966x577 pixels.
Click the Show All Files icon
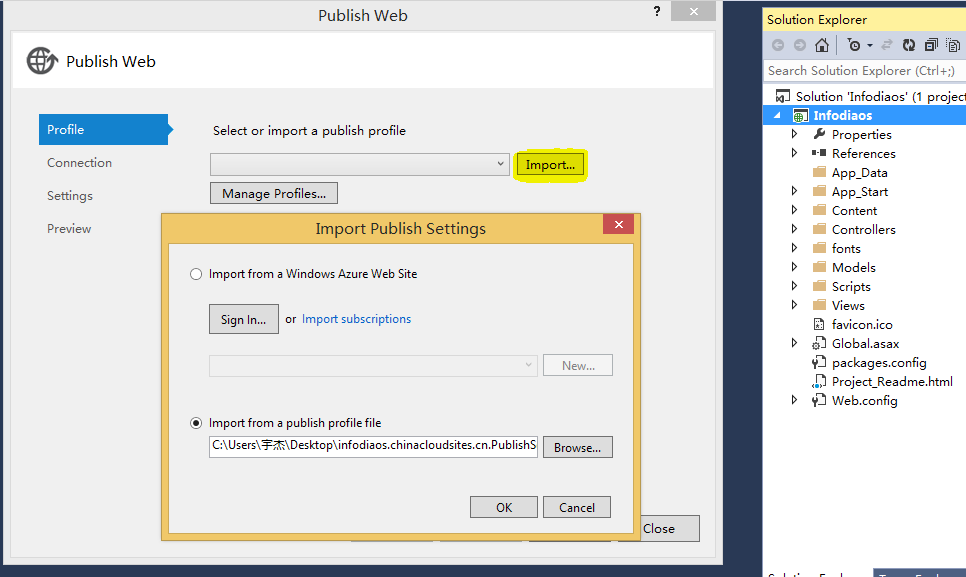click(953, 45)
